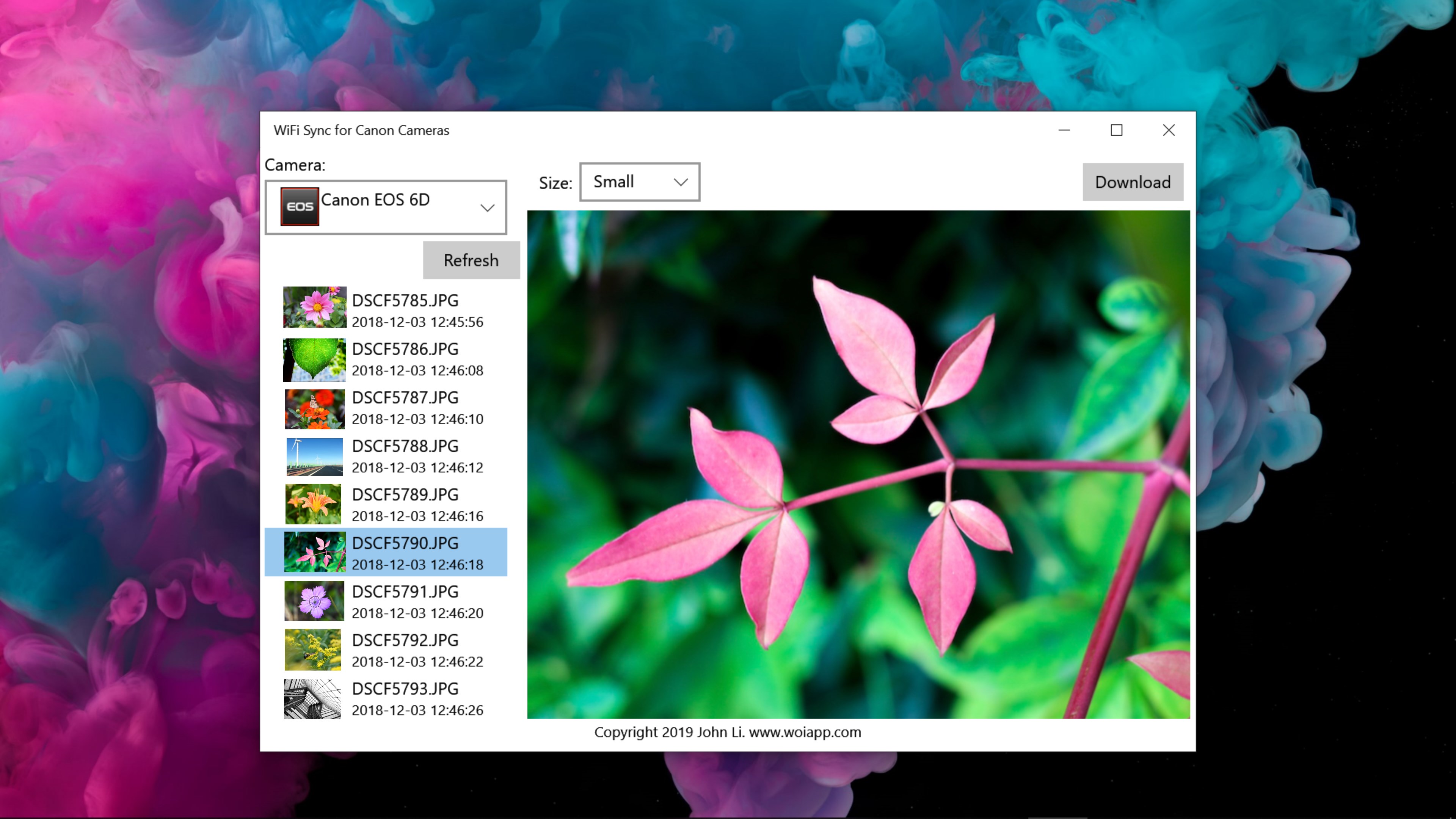Choose the yellow blossoms thumbnail DSCF5792.JPG
Screen dimensions: 1456x819
point(312,650)
